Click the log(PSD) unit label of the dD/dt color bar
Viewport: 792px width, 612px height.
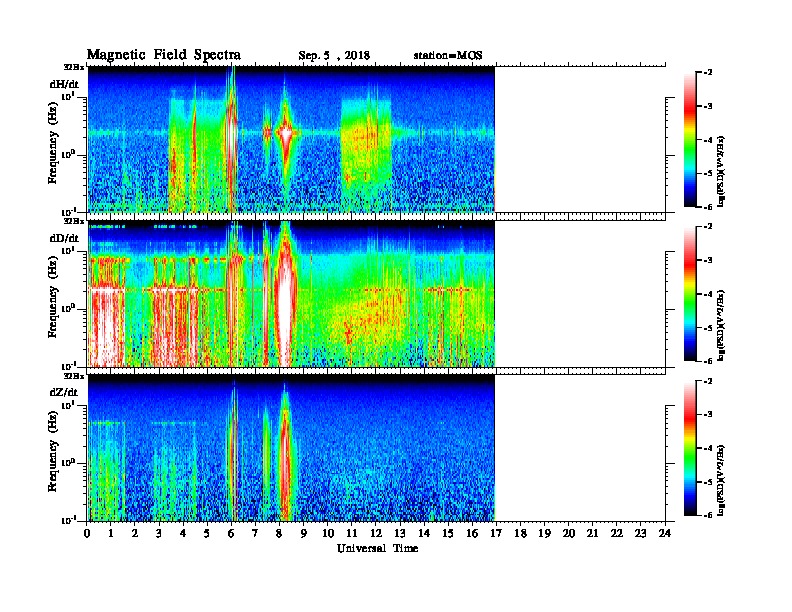coord(721,325)
